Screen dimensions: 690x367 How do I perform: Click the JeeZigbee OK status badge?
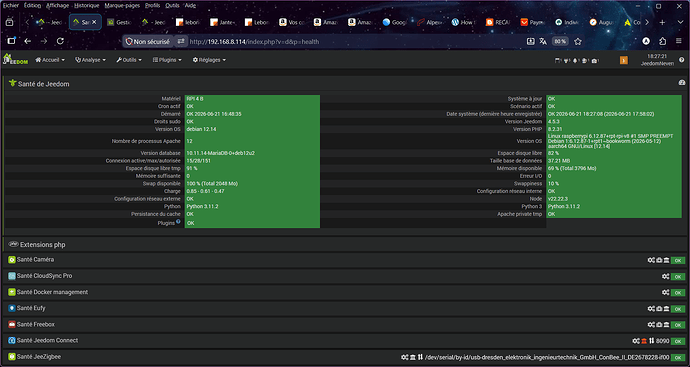678,357
